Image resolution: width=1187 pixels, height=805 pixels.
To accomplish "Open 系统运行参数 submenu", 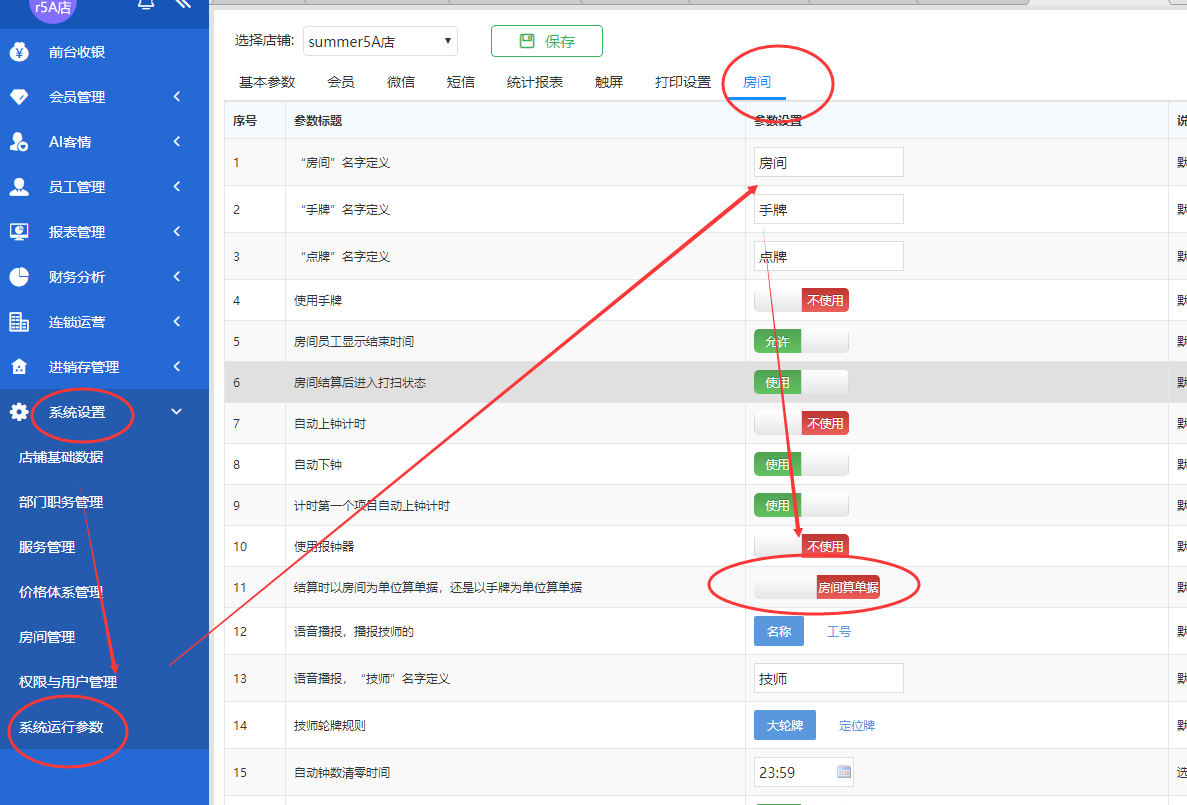I will coord(61,727).
